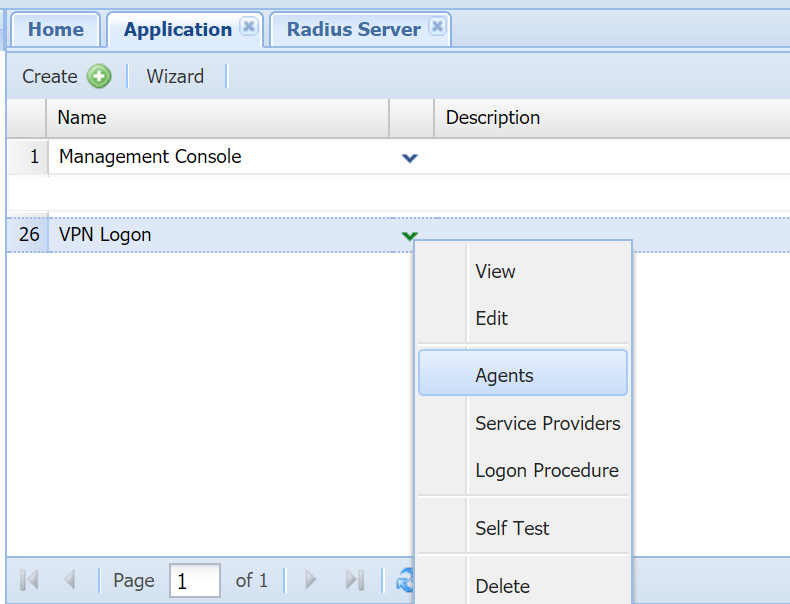
Task: Click Logon Procedure menu option
Action: coord(546,470)
